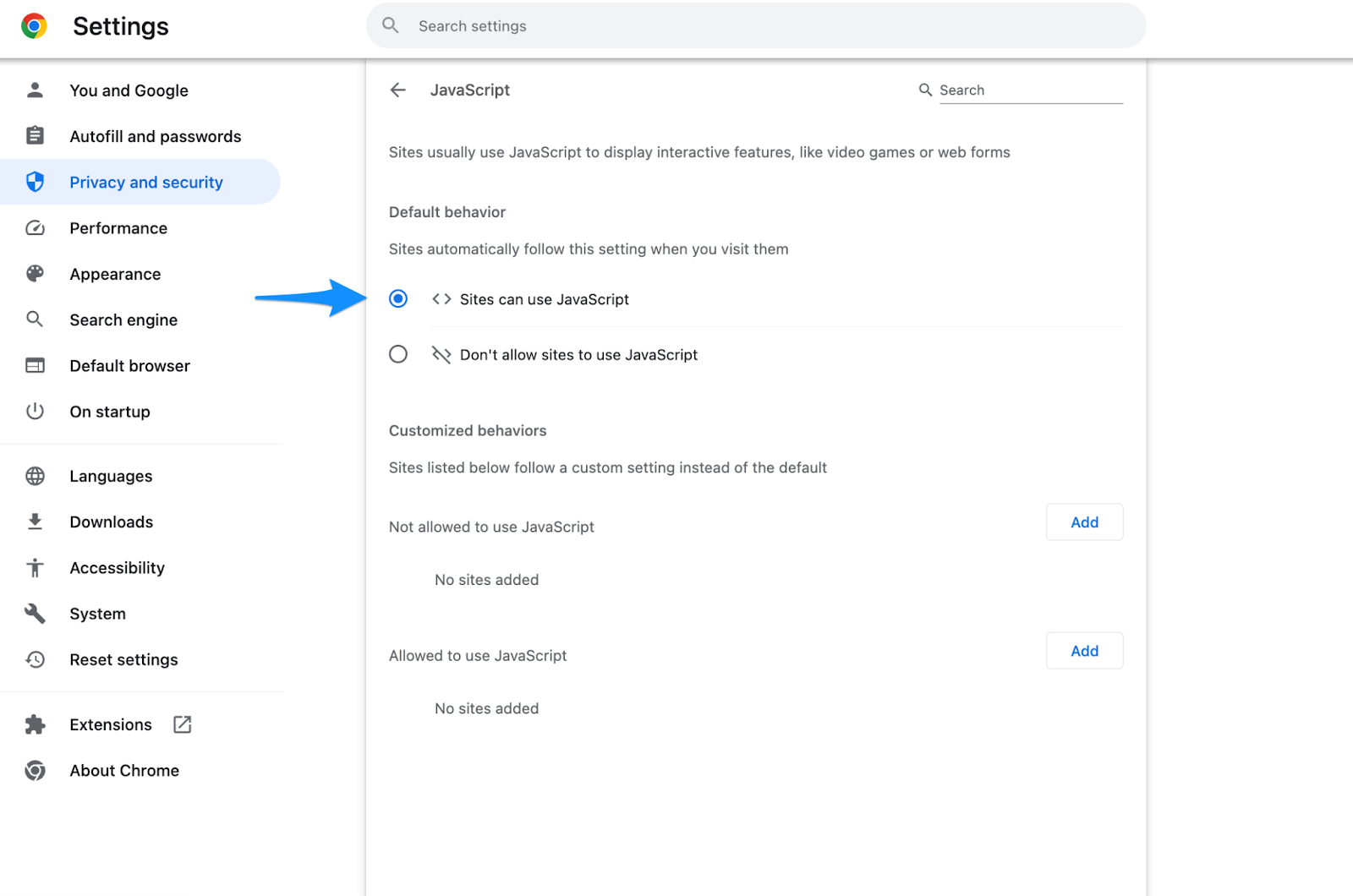Click the Search engine magnifier icon
The width and height of the screenshot is (1353, 896).
[35, 320]
